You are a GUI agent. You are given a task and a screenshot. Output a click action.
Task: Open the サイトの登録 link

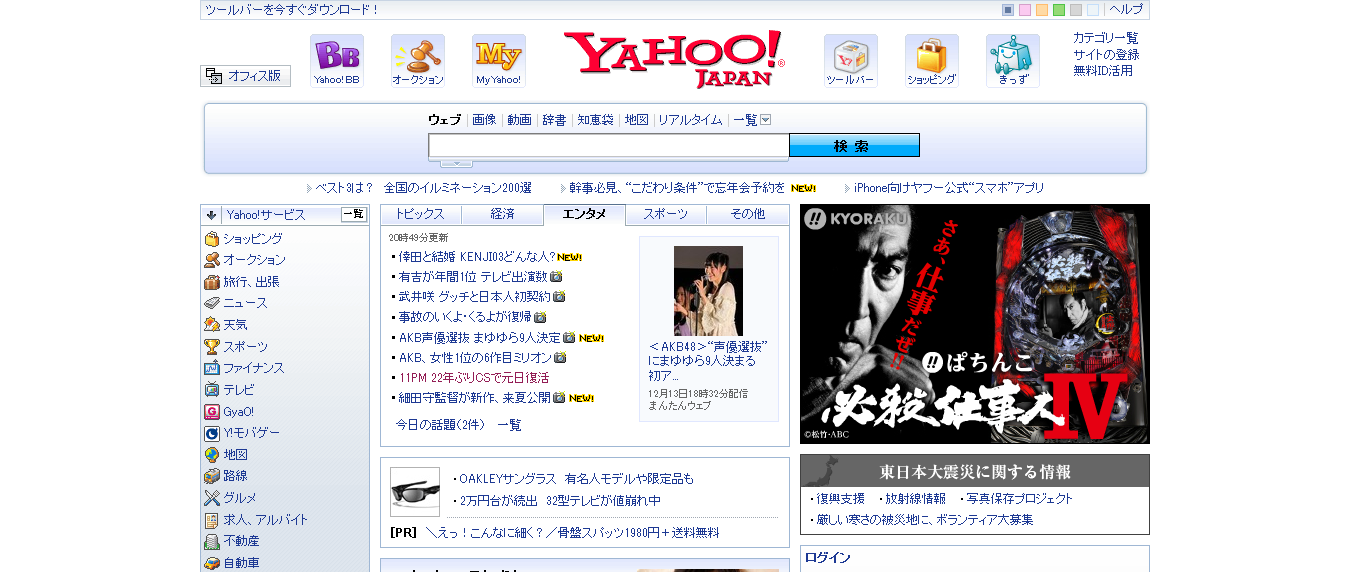click(x=1106, y=54)
